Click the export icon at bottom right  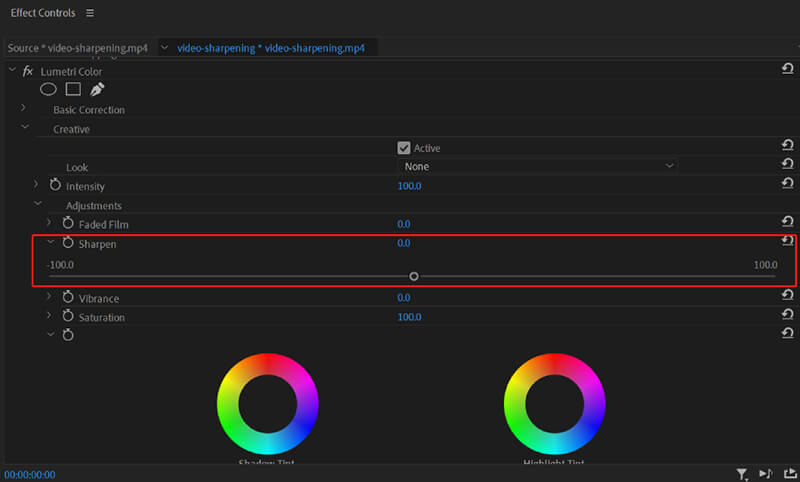point(789,474)
